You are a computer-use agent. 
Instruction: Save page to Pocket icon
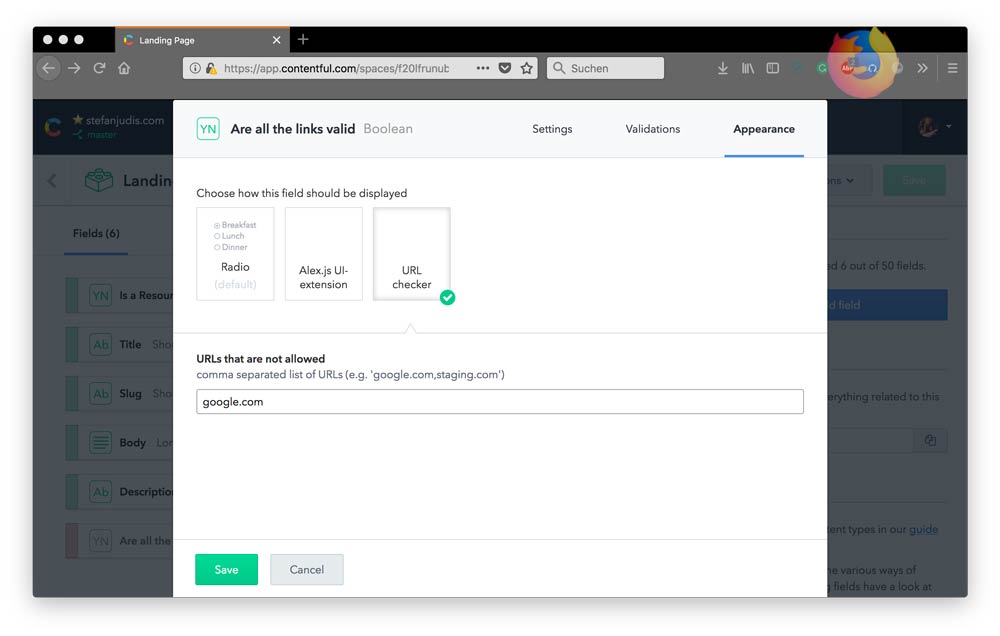(x=504, y=68)
